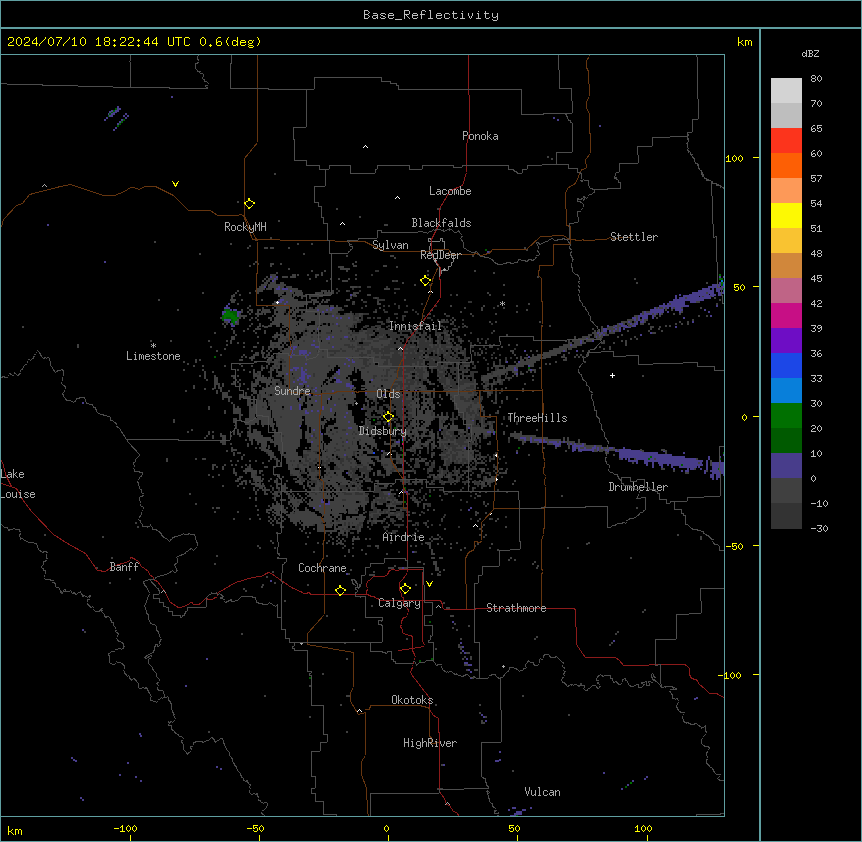Select the Innisfail label
The image size is (862, 842).
(416, 326)
